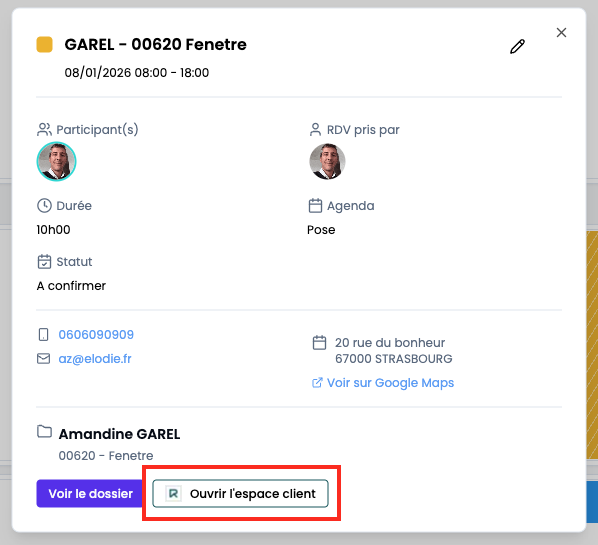Click the clock icon next to Durée

(44, 206)
